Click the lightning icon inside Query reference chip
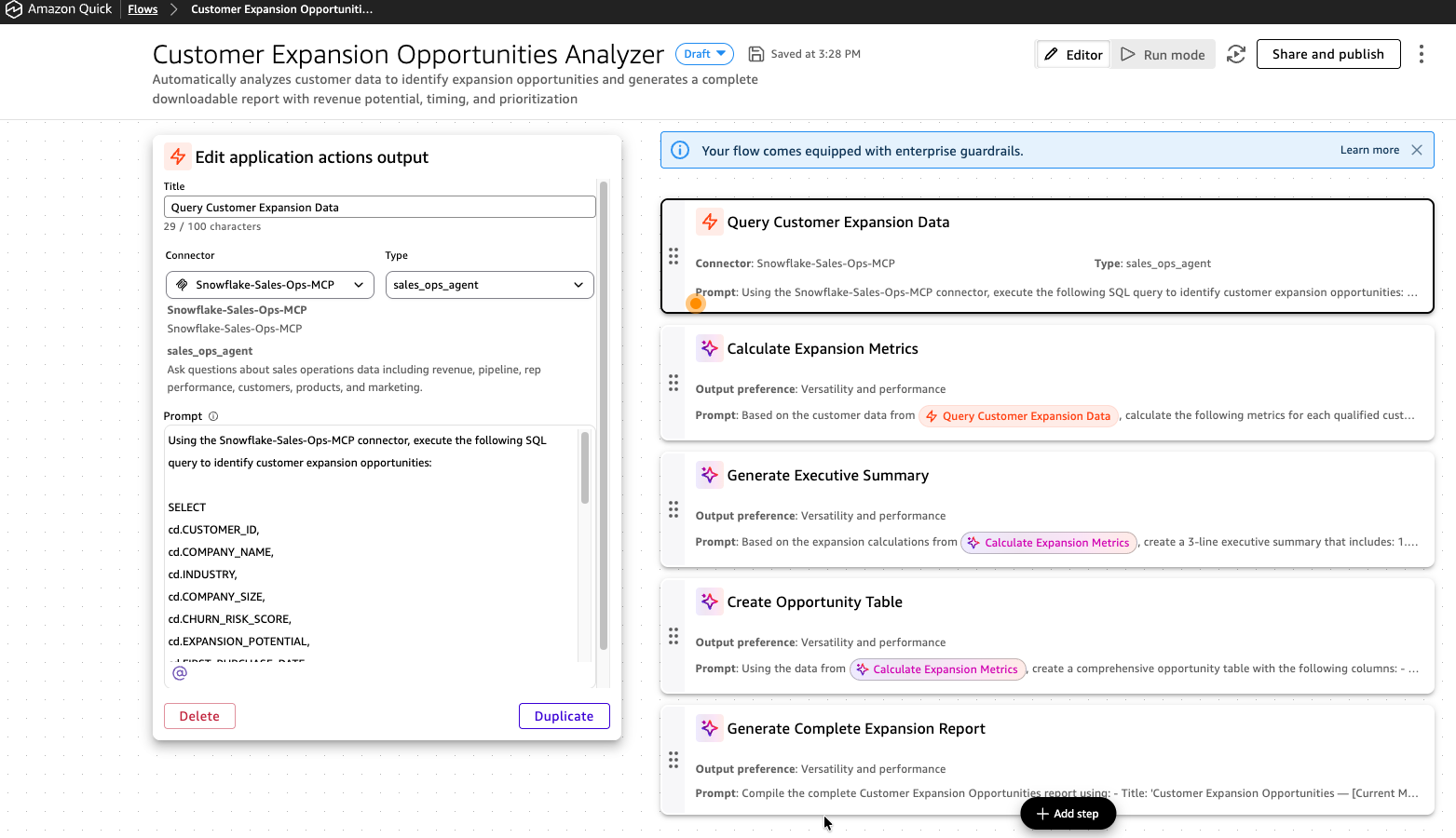This screenshot has width=1456, height=838. pyautogui.click(x=932, y=416)
